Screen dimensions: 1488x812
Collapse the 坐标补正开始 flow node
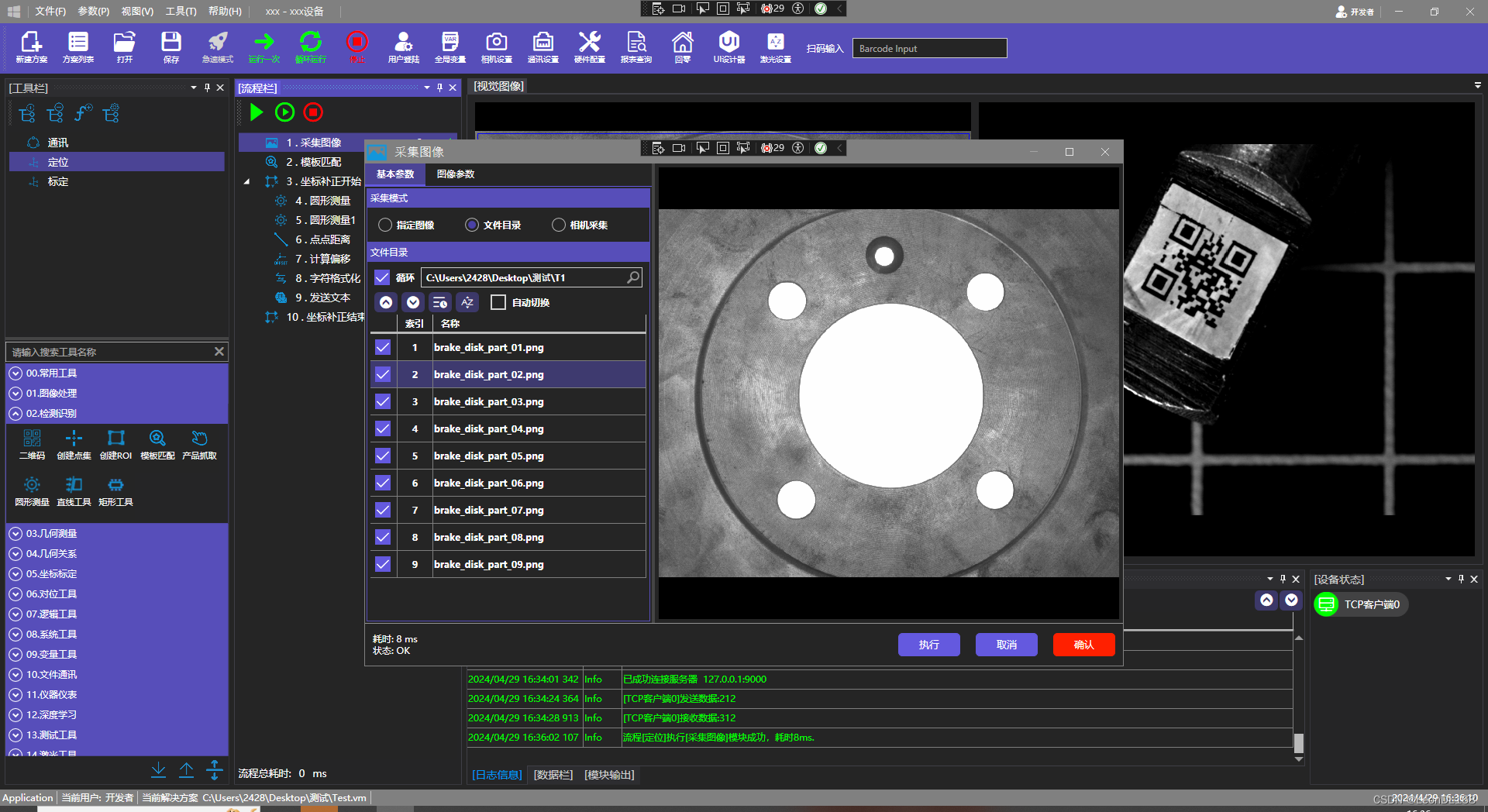[x=246, y=181]
